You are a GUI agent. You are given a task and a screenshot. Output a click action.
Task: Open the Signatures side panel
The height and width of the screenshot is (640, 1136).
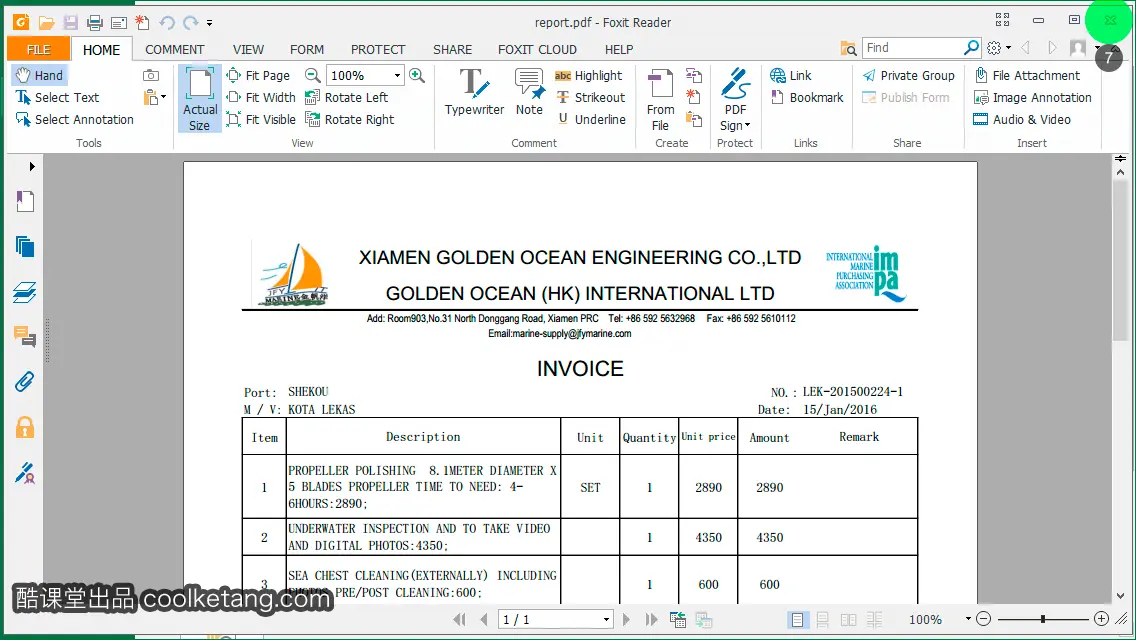coord(25,473)
